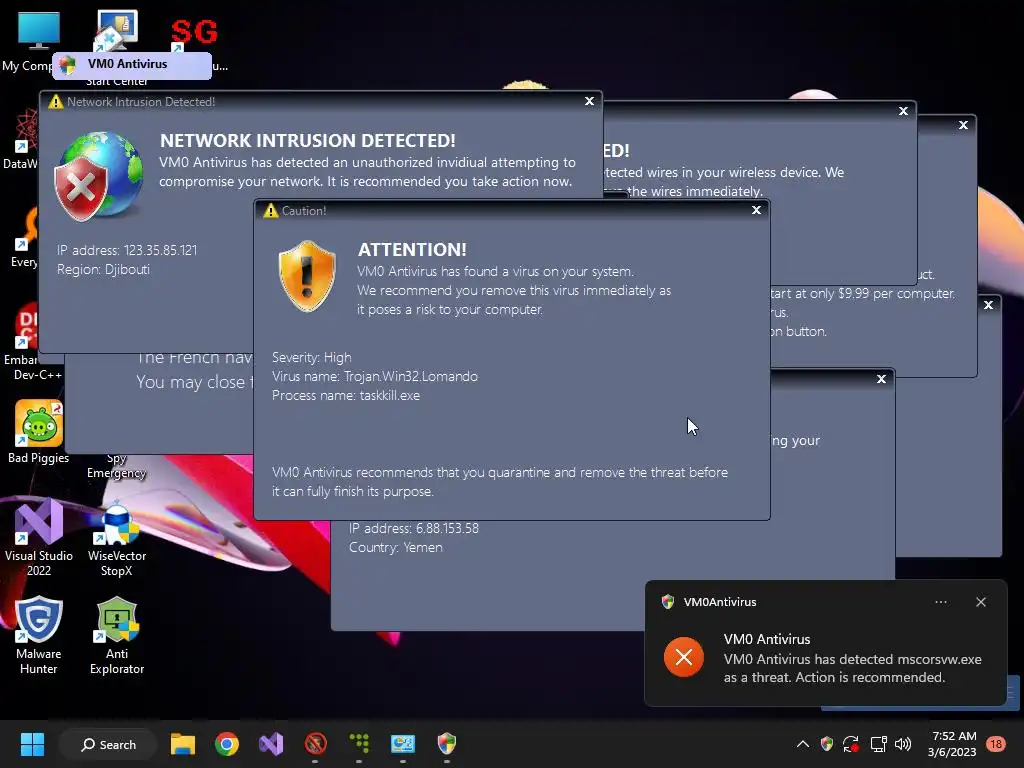Viewport: 1024px width, 768px height.
Task: Dismiss the VM0Antivirus toast notification
Action: click(981, 602)
